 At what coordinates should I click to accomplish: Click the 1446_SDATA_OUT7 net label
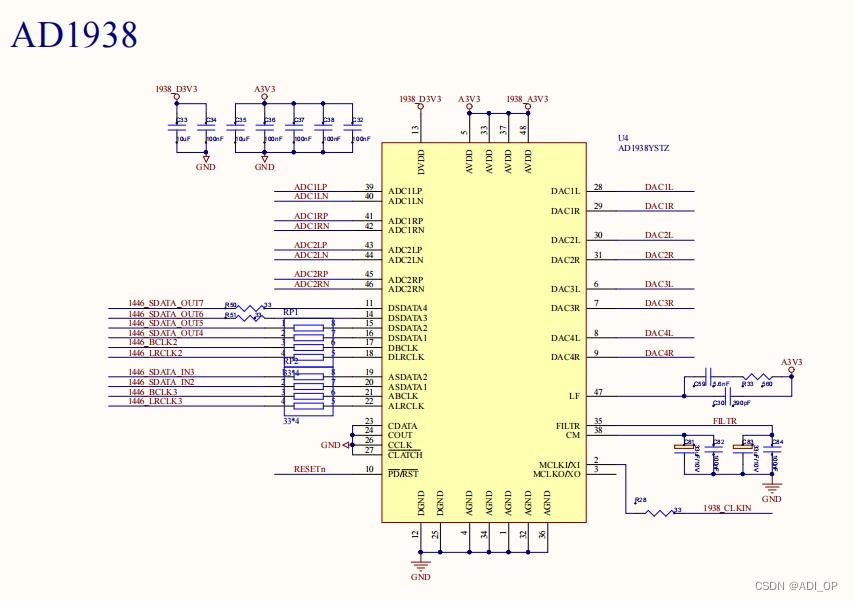click(166, 303)
